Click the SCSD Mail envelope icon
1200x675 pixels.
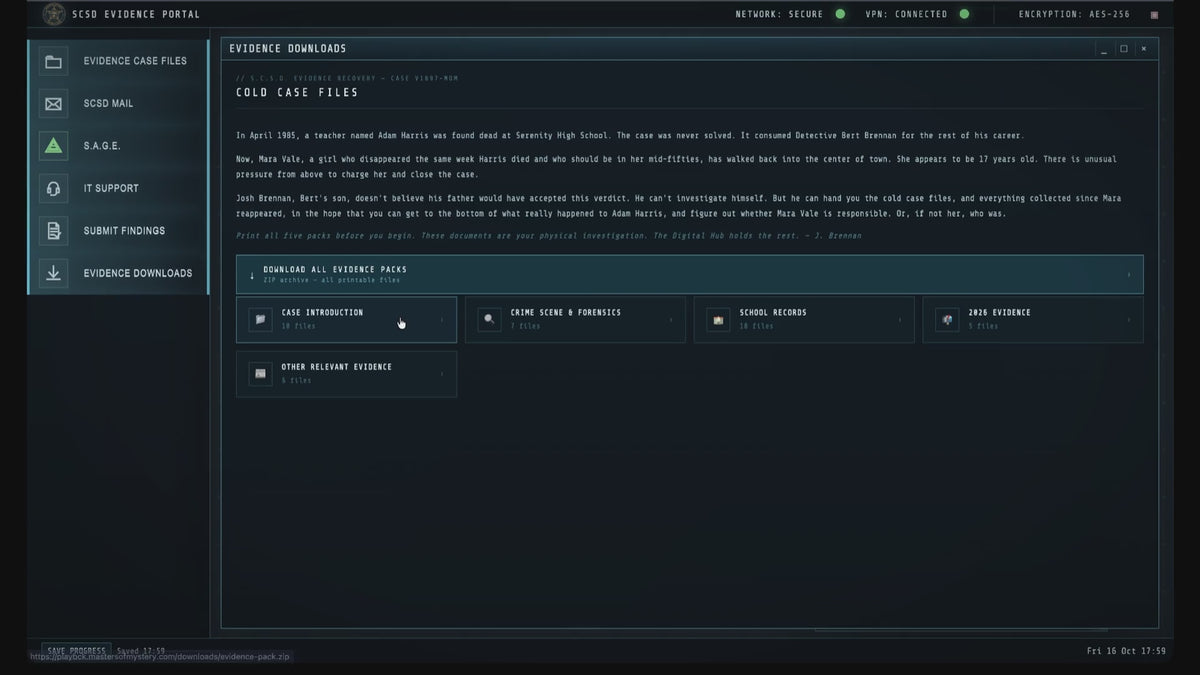coord(54,103)
